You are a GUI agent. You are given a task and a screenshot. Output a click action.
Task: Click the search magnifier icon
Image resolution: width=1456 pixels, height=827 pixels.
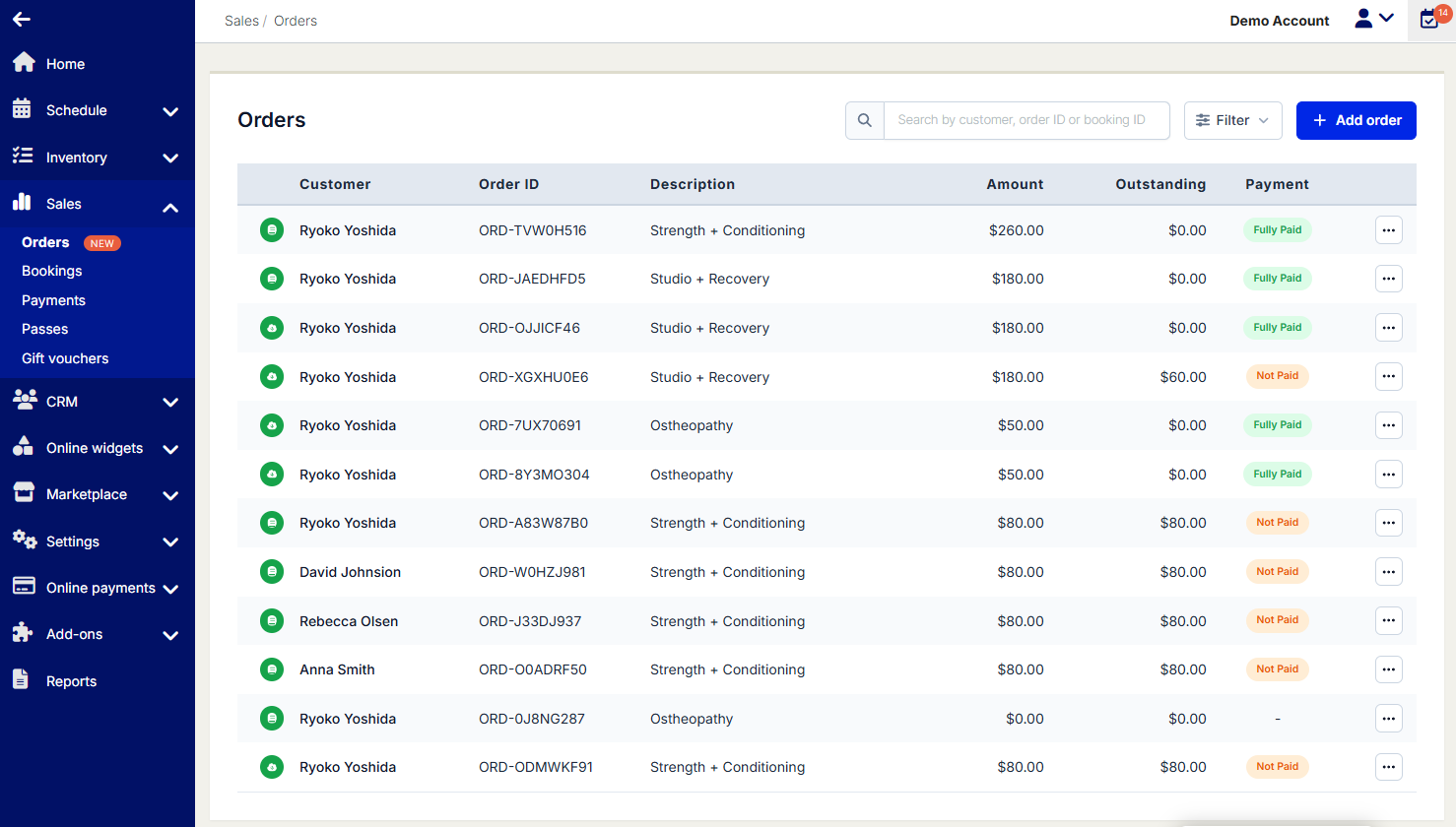pyautogui.click(x=865, y=120)
